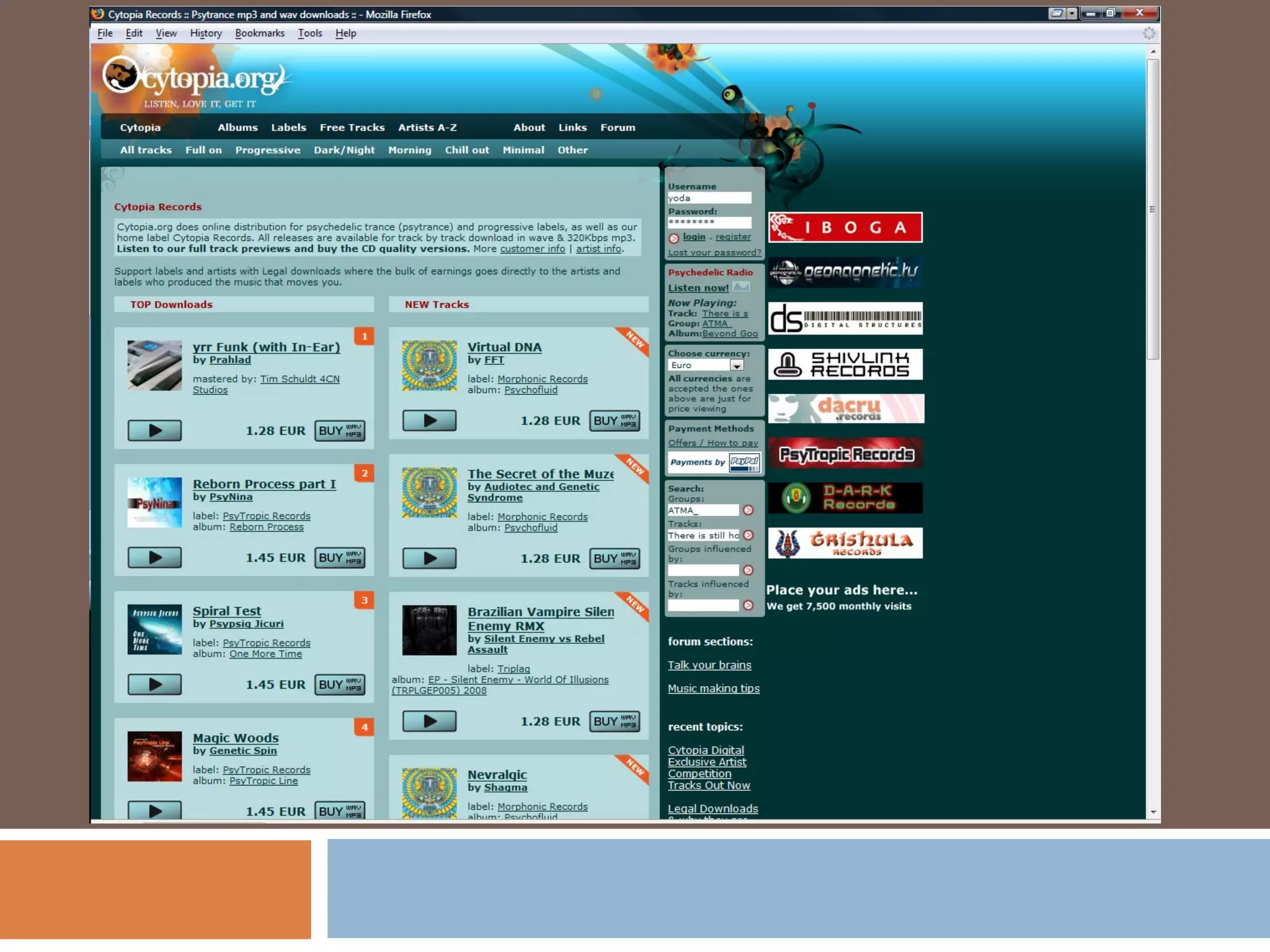This screenshot has height=952, width=1270.
Task: Open the IBOGA label banner
Action: pos(845,227)
